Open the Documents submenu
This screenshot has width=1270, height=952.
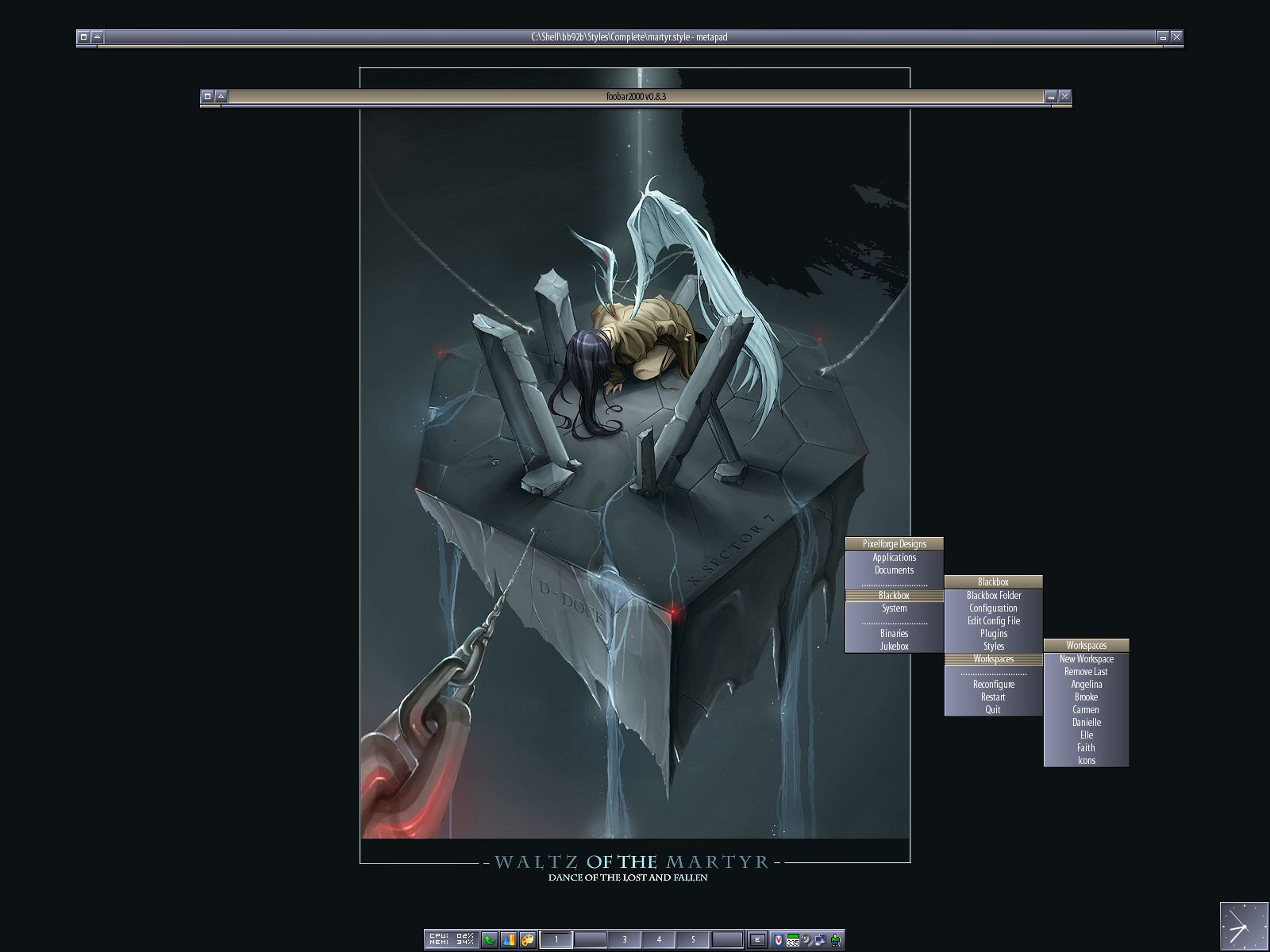coord(894,570)
